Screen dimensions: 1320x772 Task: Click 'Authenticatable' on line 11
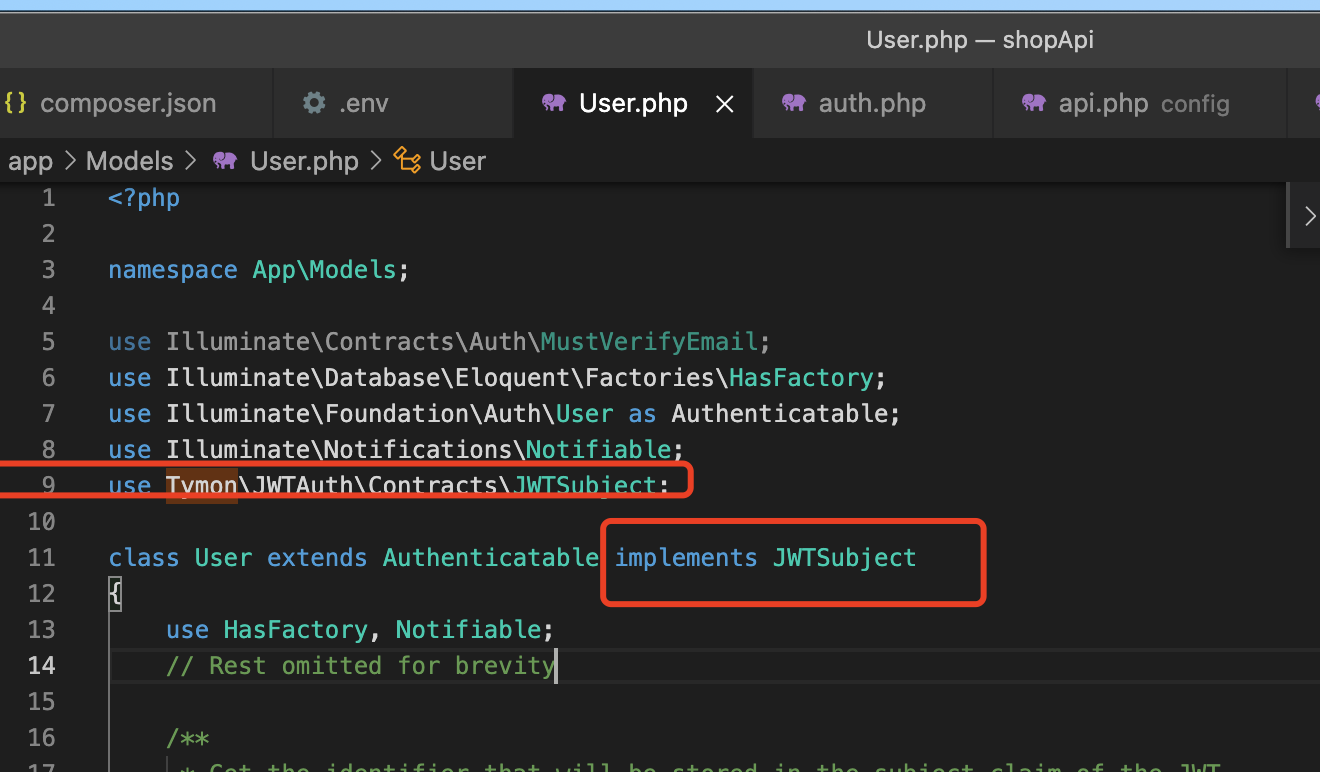tap(490, 558)
